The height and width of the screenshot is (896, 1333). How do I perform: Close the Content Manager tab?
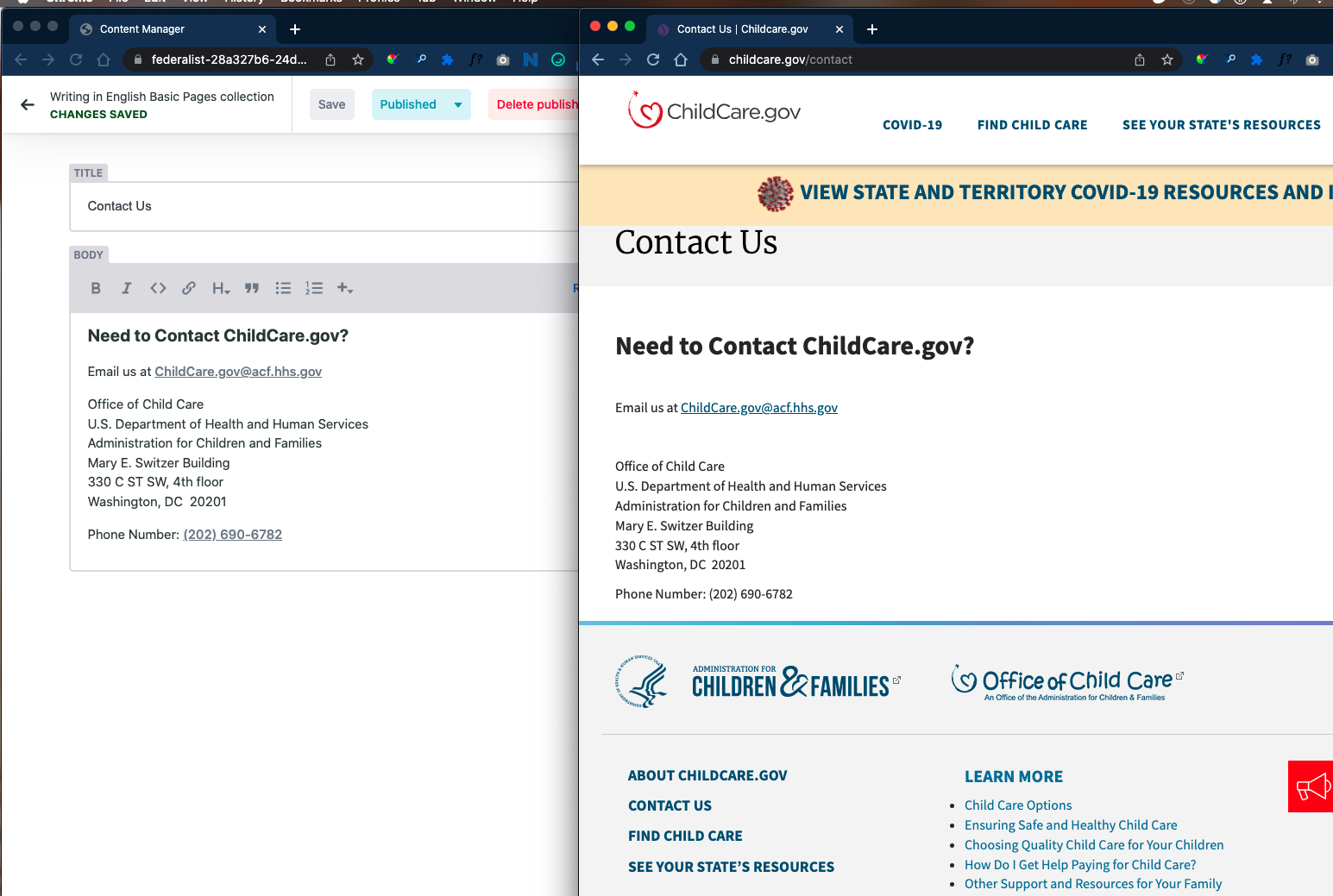point(262,29)
